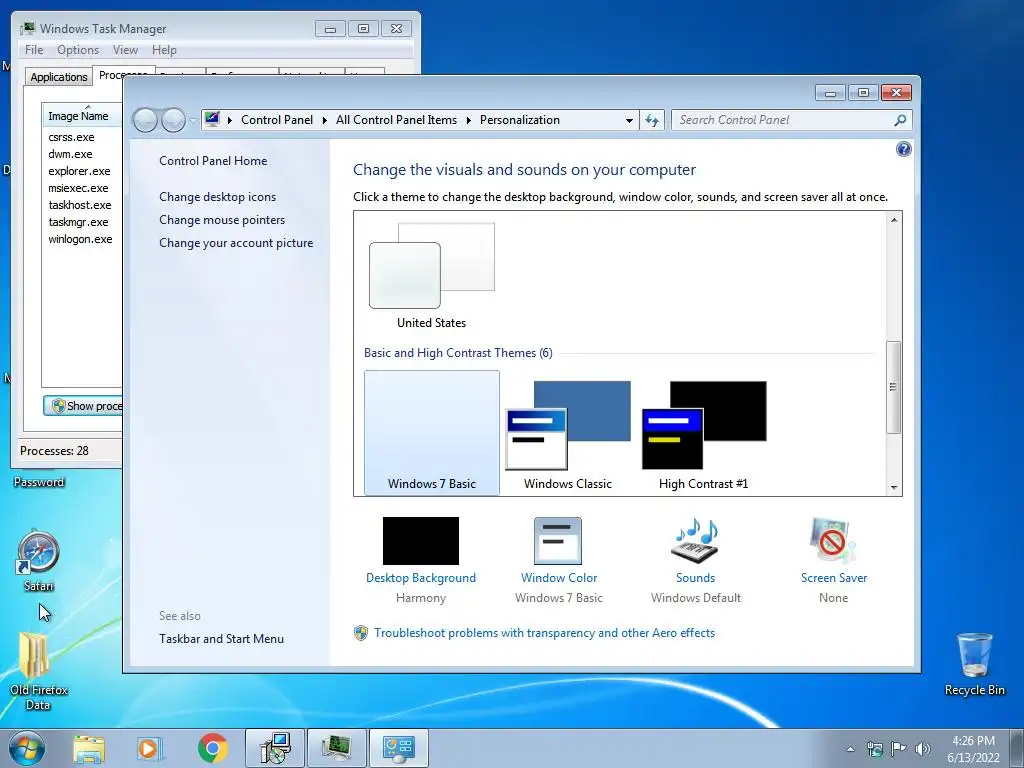Open the Window Color icon
The image size is (1024, 768).
558,541
